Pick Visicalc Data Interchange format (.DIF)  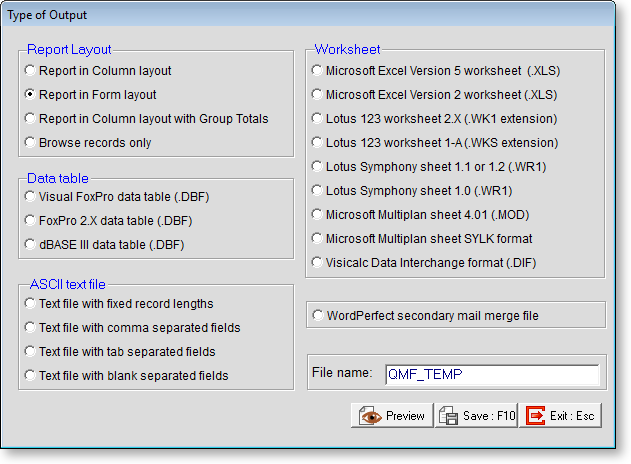318,263
